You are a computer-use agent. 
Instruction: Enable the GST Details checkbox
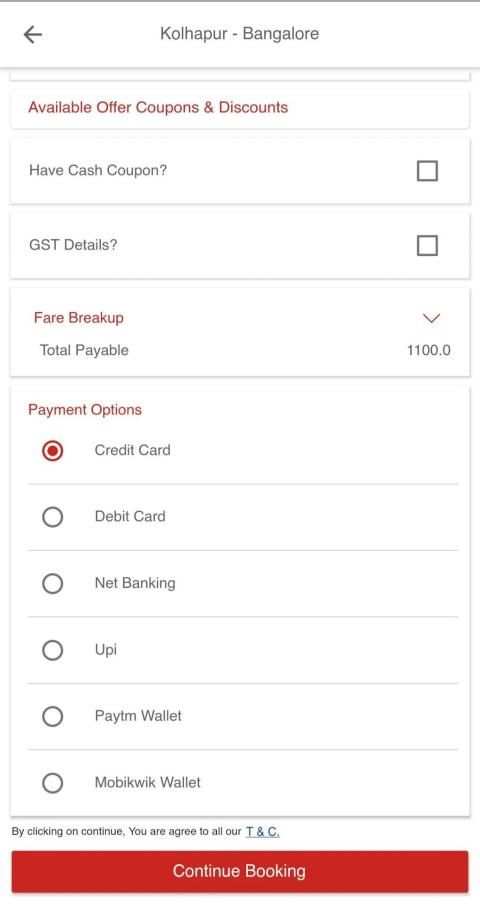[427, 245]
